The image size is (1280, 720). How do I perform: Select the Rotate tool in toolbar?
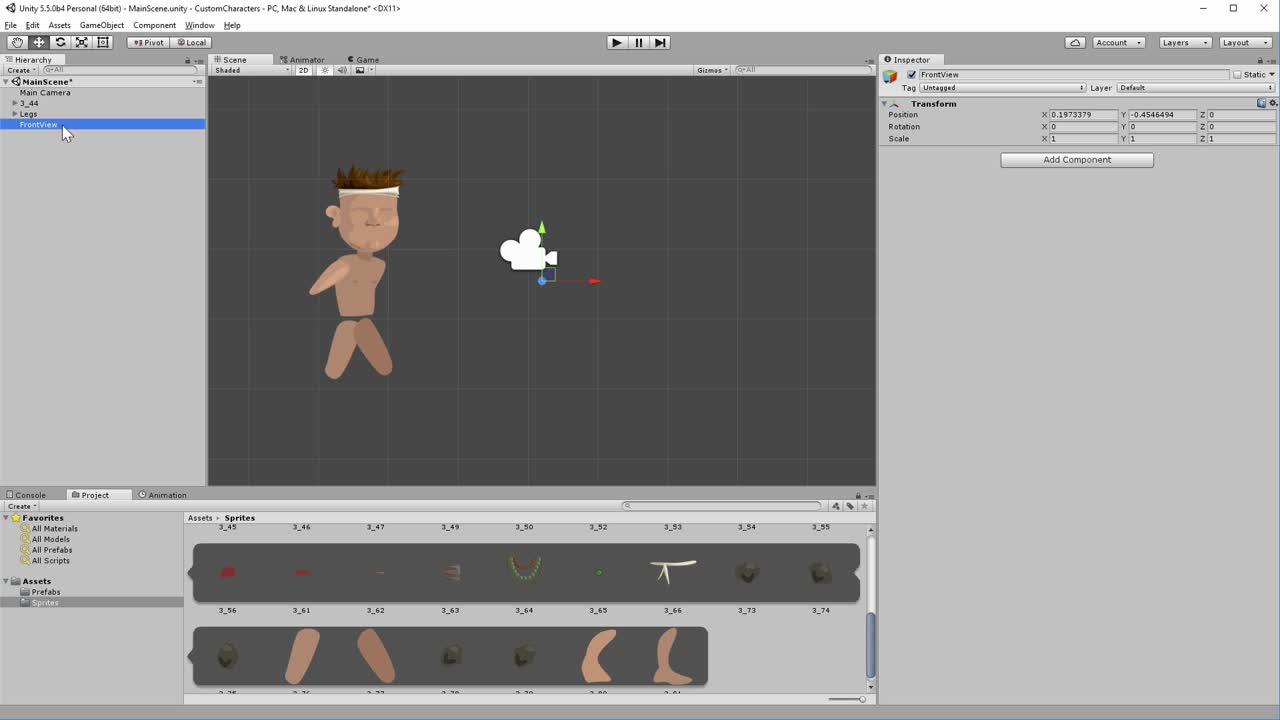pos(60,42)
